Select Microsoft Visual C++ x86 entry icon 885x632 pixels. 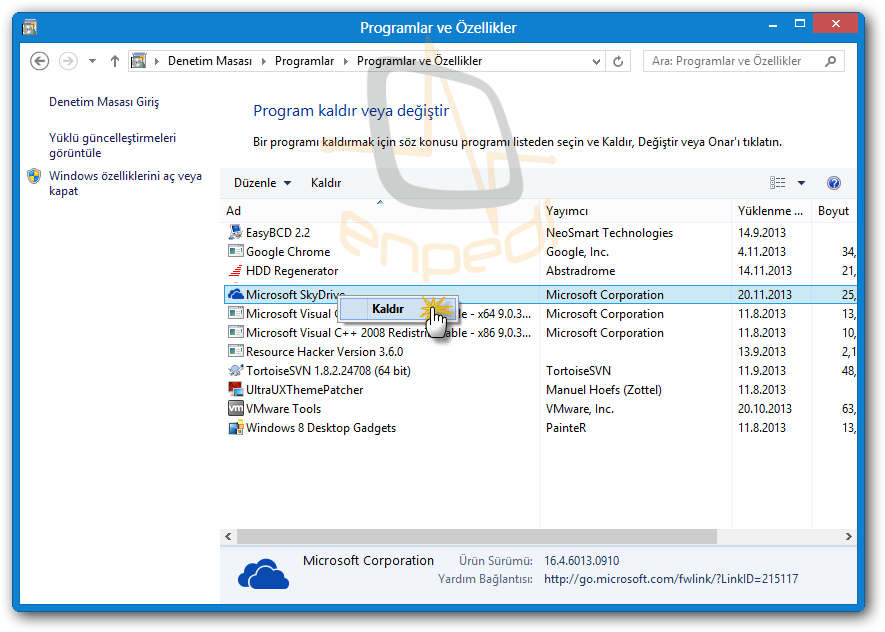(x=235, y=332)
